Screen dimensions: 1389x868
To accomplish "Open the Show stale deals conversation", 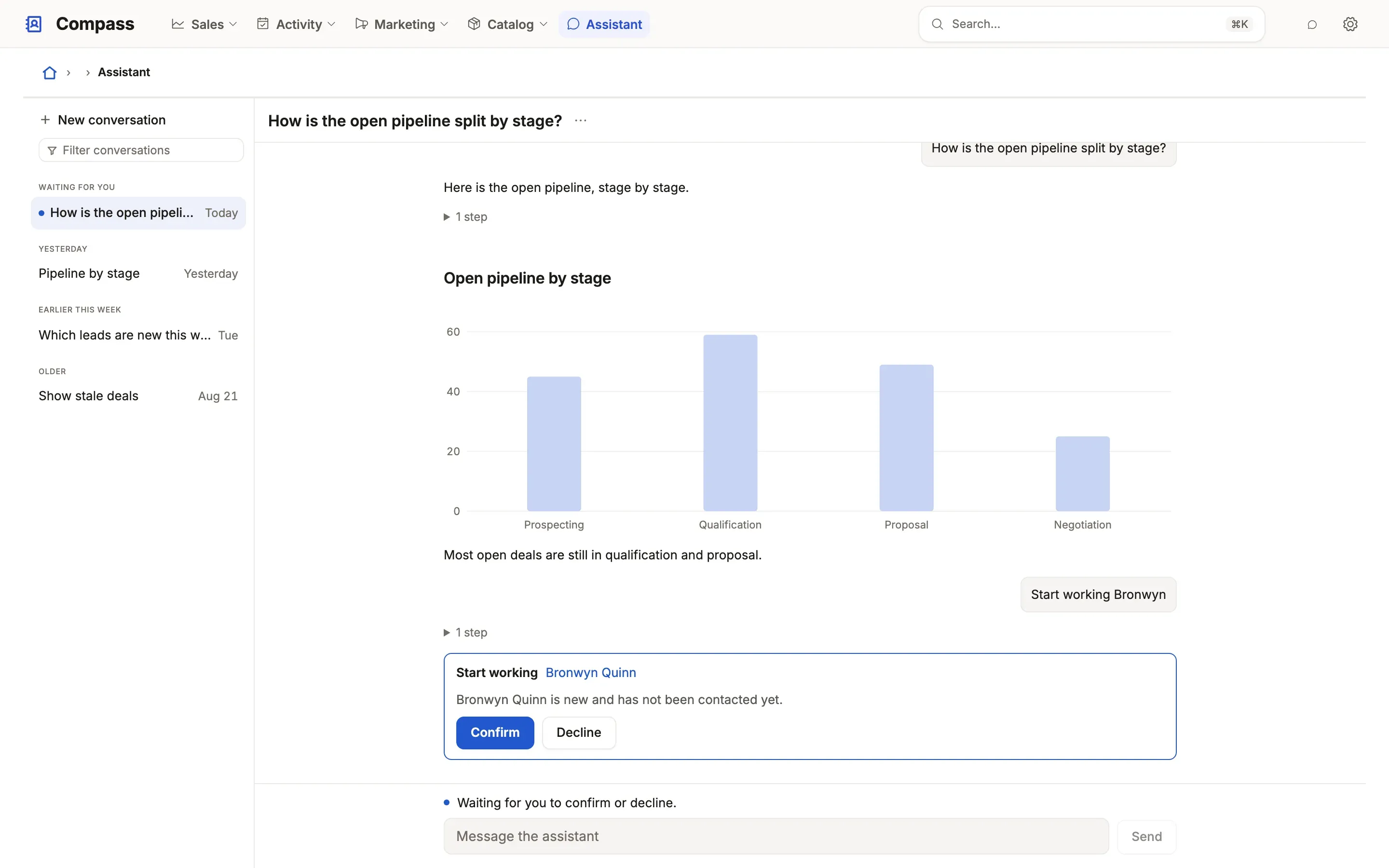I will [138, 396].
